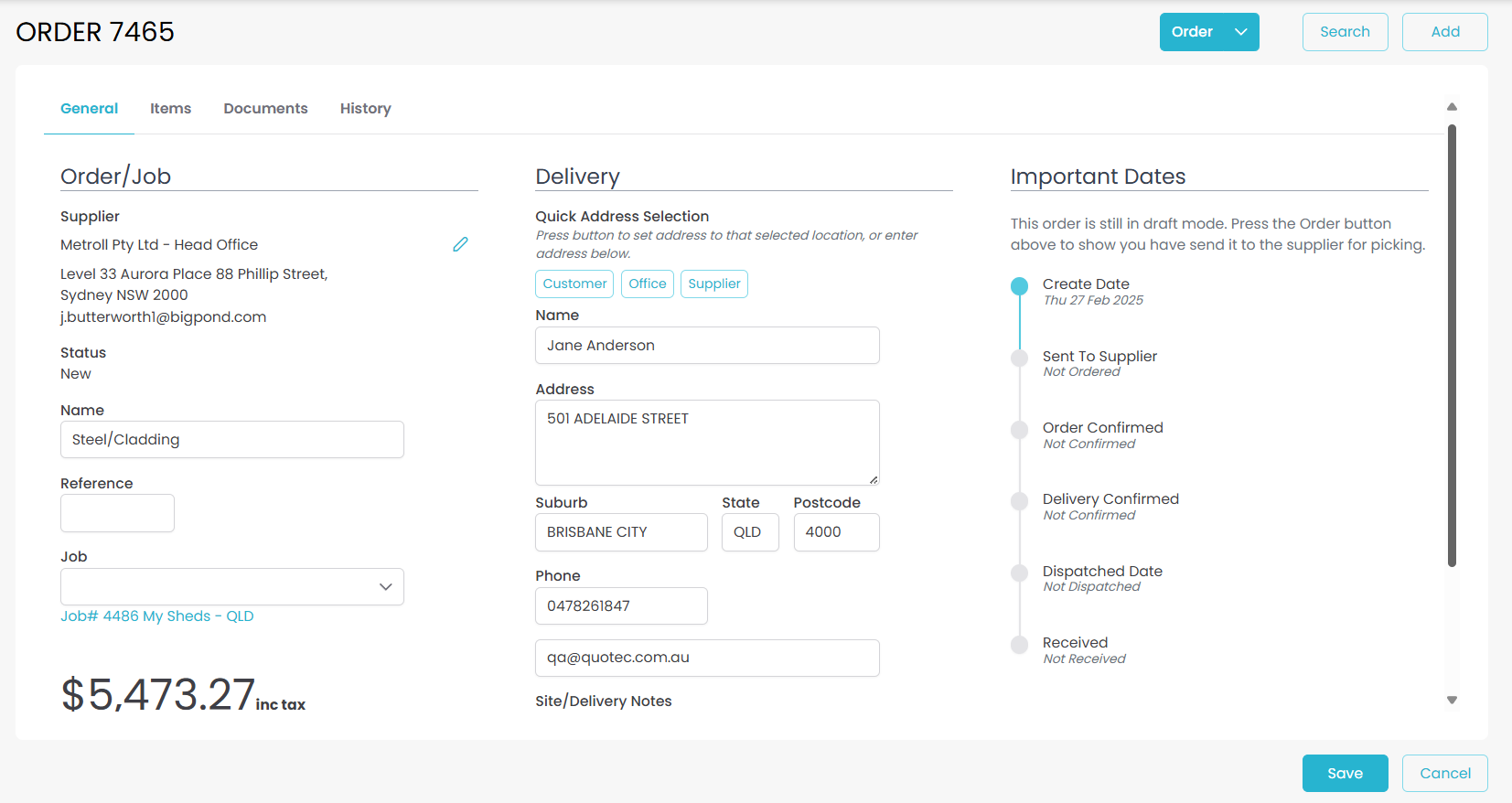Click the Reference input field
The width and height of the screenshot is (1512, 803).
[x=117, y=513]
